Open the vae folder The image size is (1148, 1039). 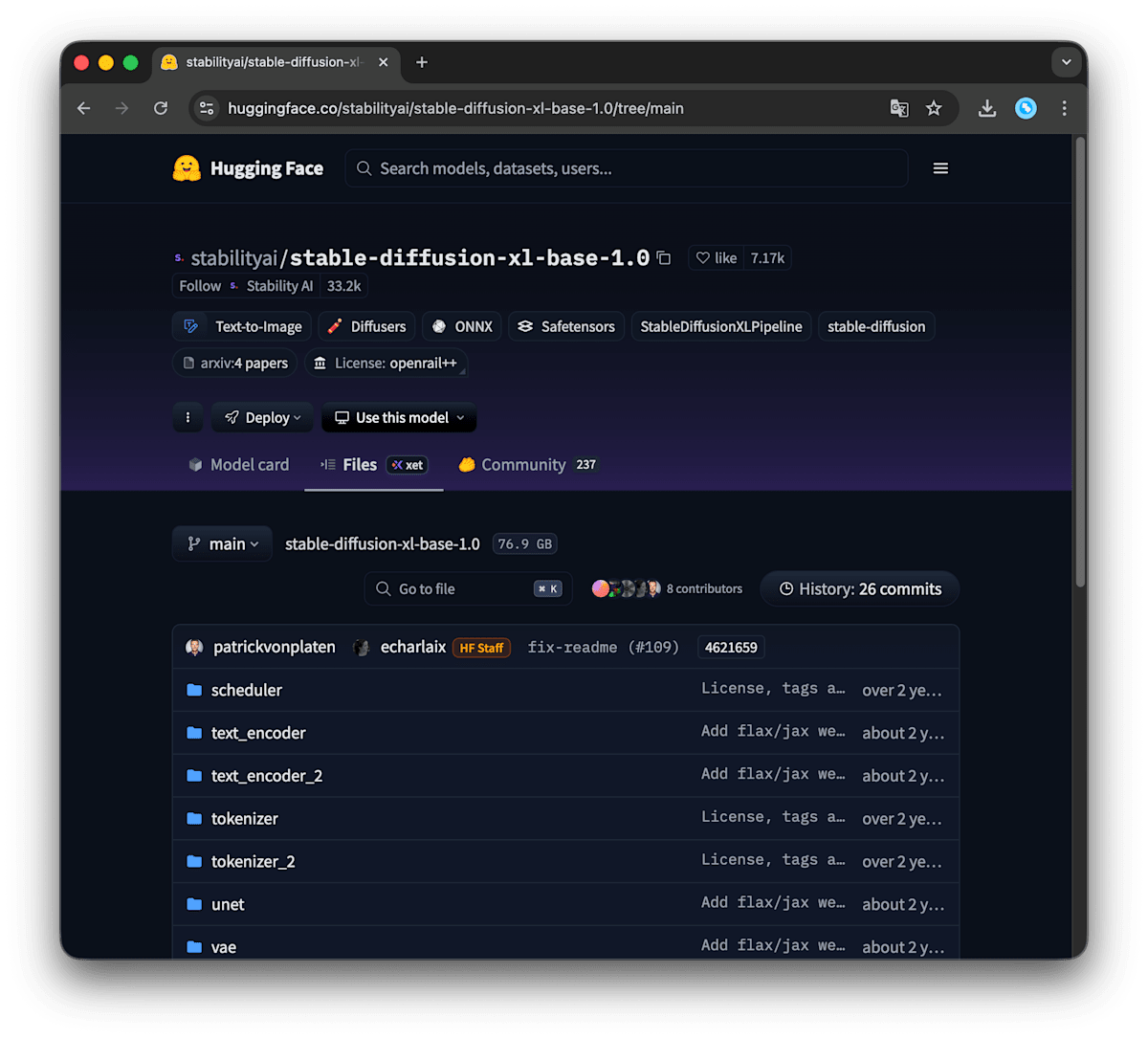coord(224,947)
